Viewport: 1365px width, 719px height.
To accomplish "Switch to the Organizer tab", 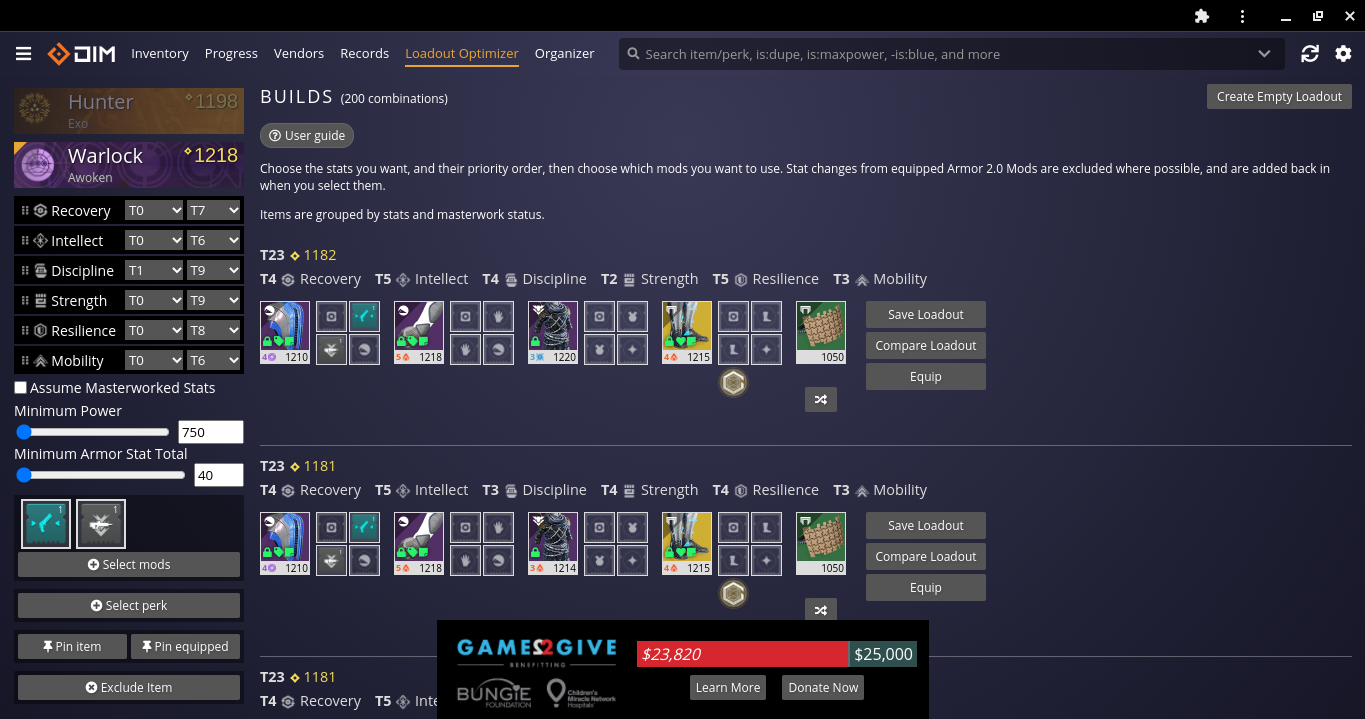I will [564, 54].
